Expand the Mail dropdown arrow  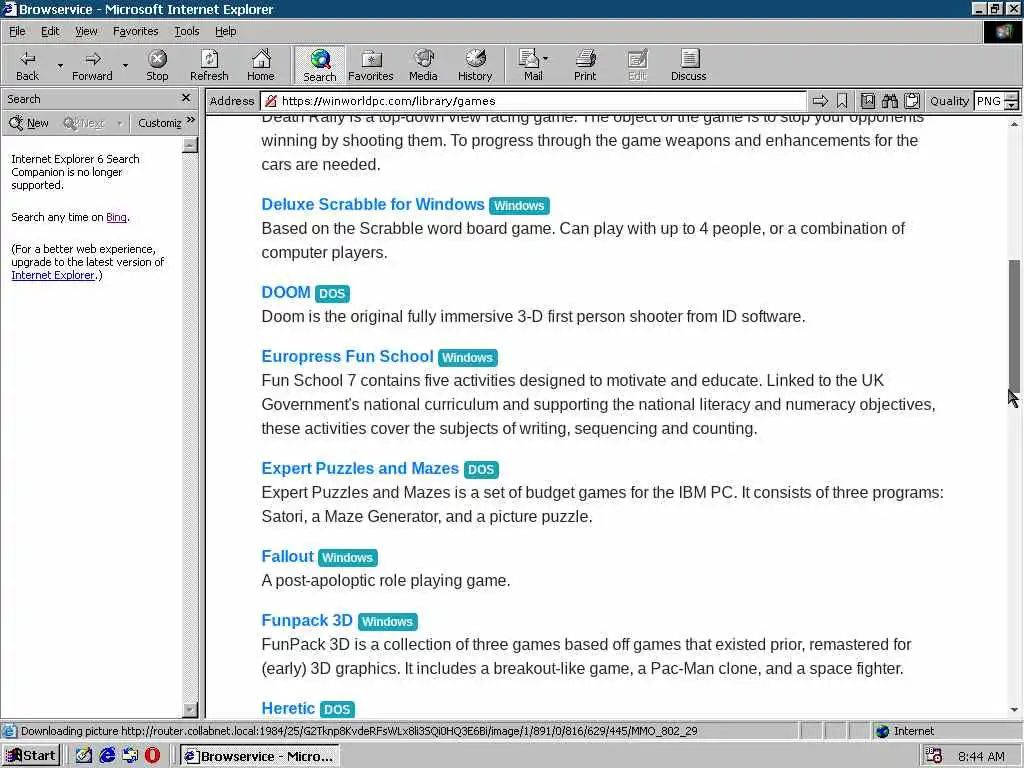coord(546,59)
